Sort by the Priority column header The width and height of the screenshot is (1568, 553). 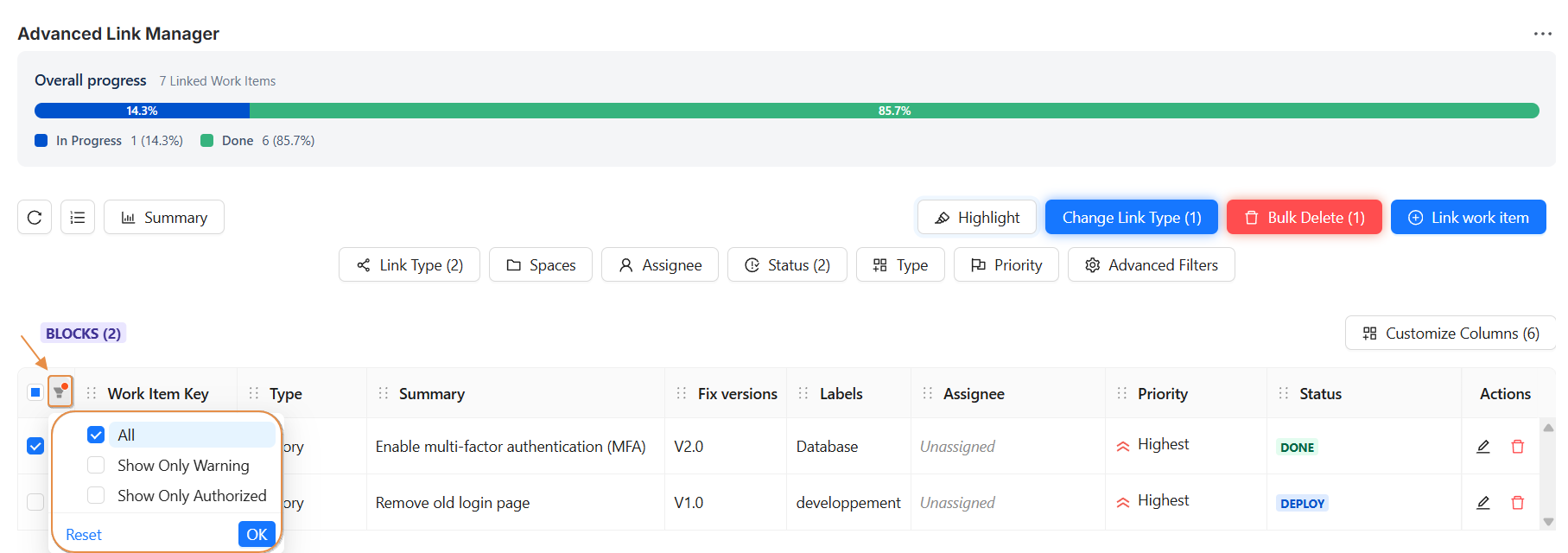[1162, 394]
